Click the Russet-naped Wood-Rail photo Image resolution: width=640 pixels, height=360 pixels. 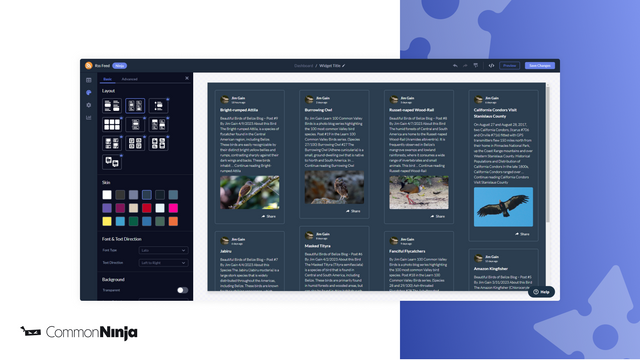[x=419, y=192]
